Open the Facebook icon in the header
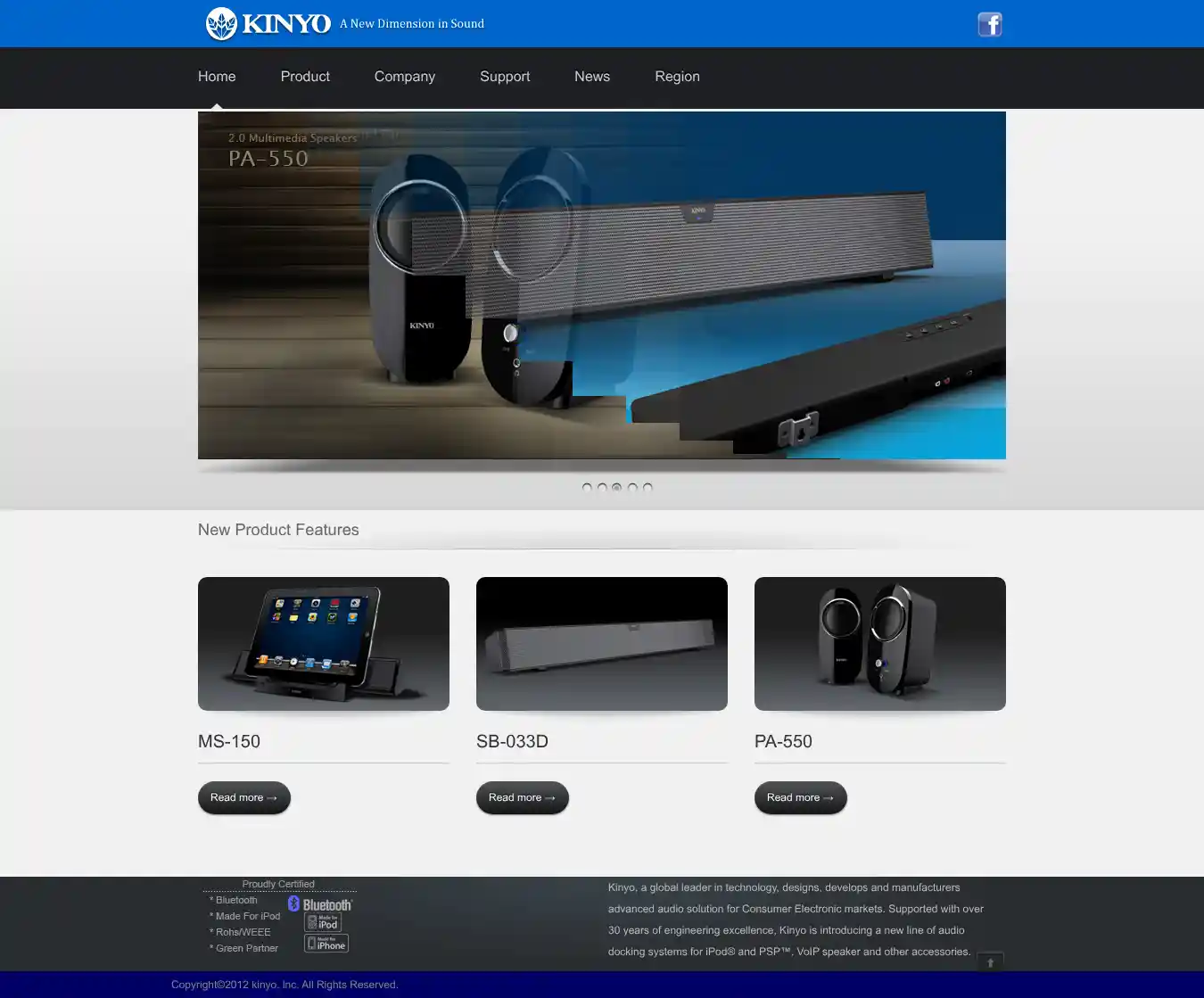The height and width of the screenshot is (998, 1204). 990,24
